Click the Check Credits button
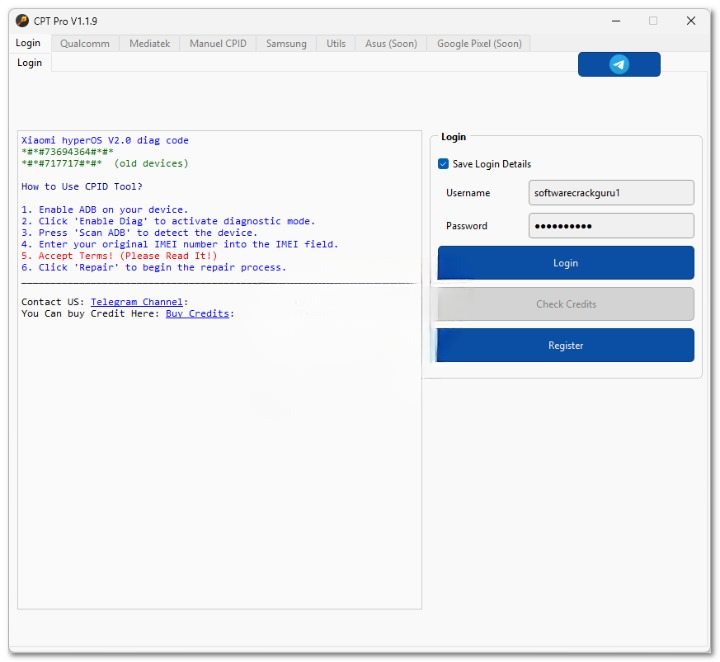 (566, 304)
